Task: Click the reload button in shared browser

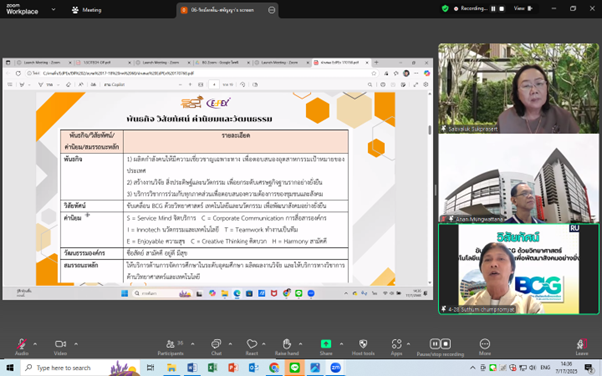Action: pos(18,73)
